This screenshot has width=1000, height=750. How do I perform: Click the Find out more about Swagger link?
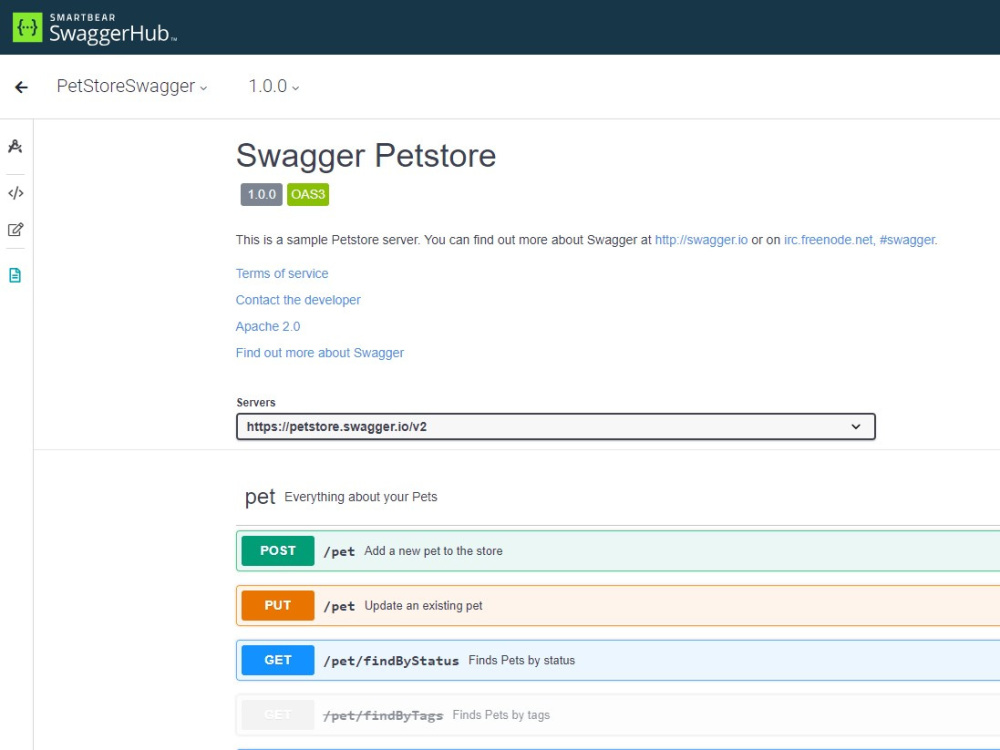click(x=319, y=352)
